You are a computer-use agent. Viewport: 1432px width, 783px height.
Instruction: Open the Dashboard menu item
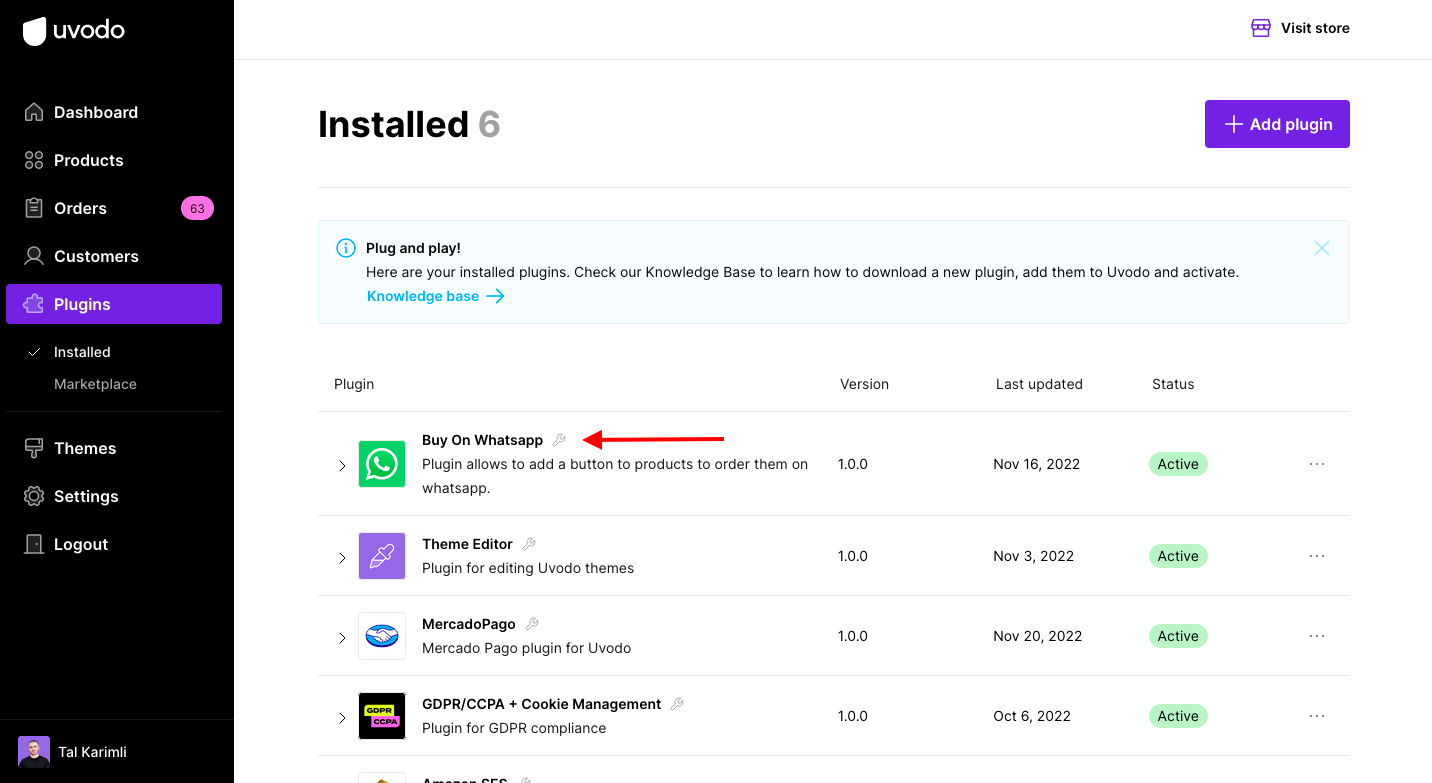(x=114, y=112)
